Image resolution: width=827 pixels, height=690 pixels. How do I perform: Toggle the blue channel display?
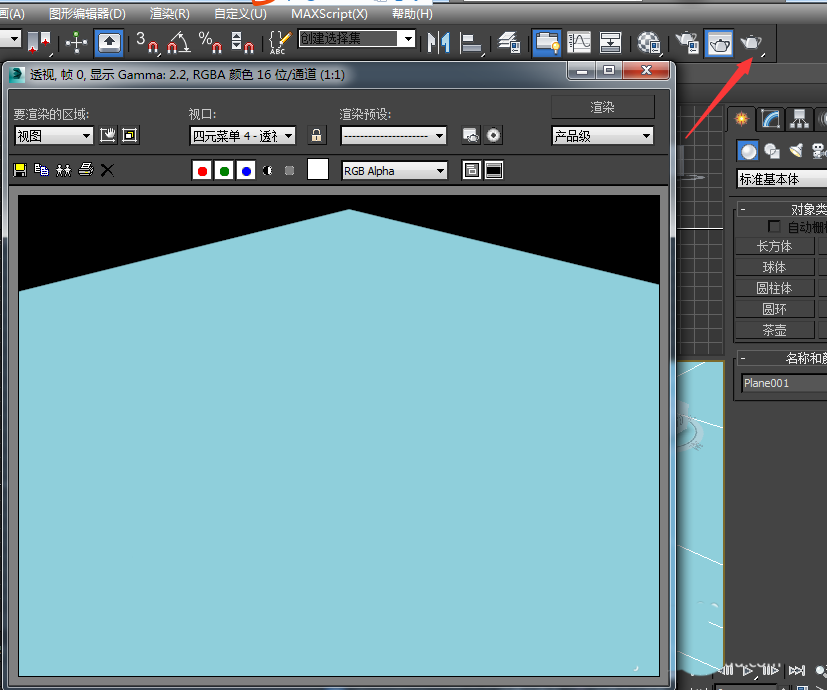[245, 171]
